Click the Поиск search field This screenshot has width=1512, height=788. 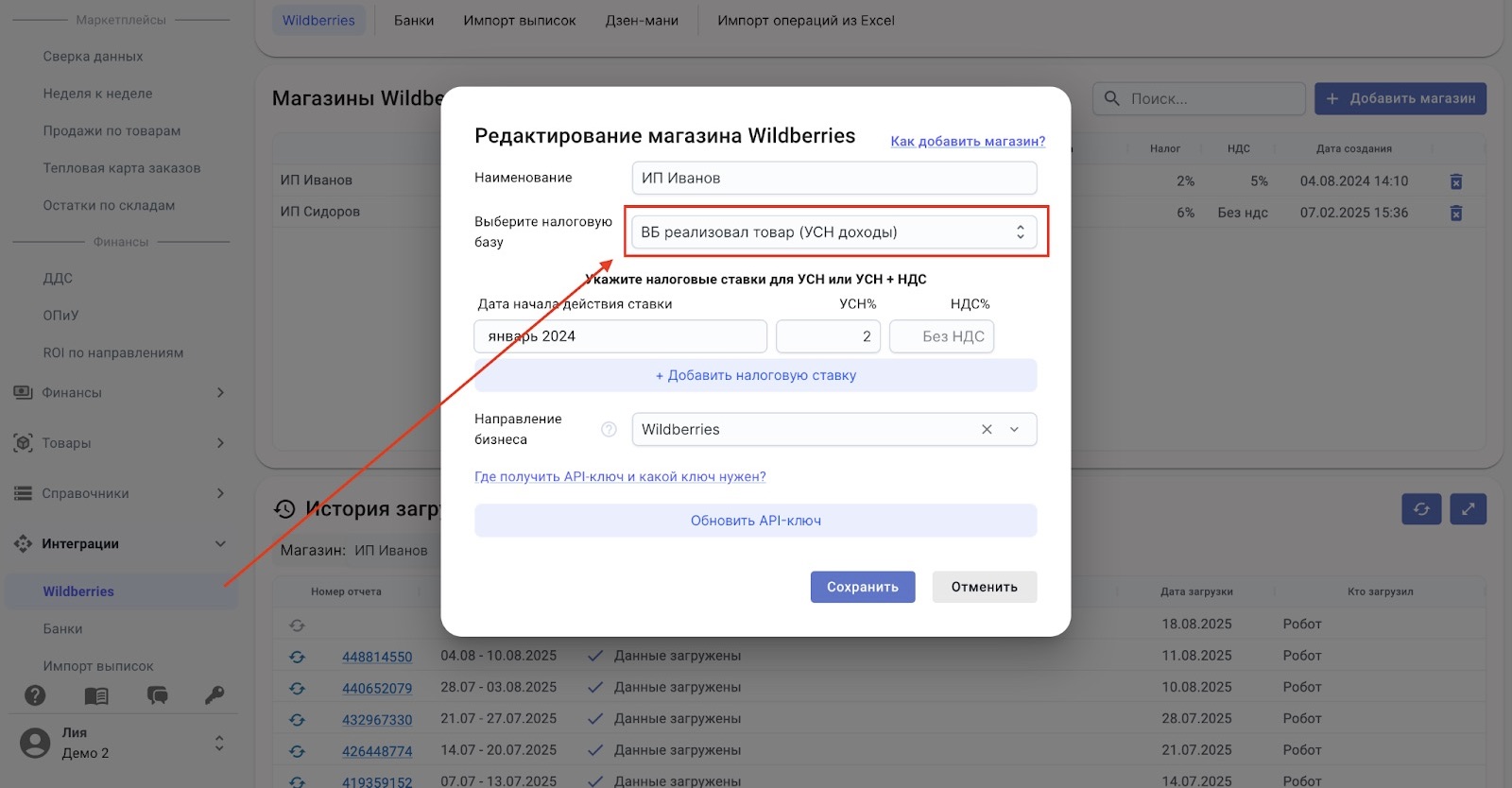[1199, 98]
